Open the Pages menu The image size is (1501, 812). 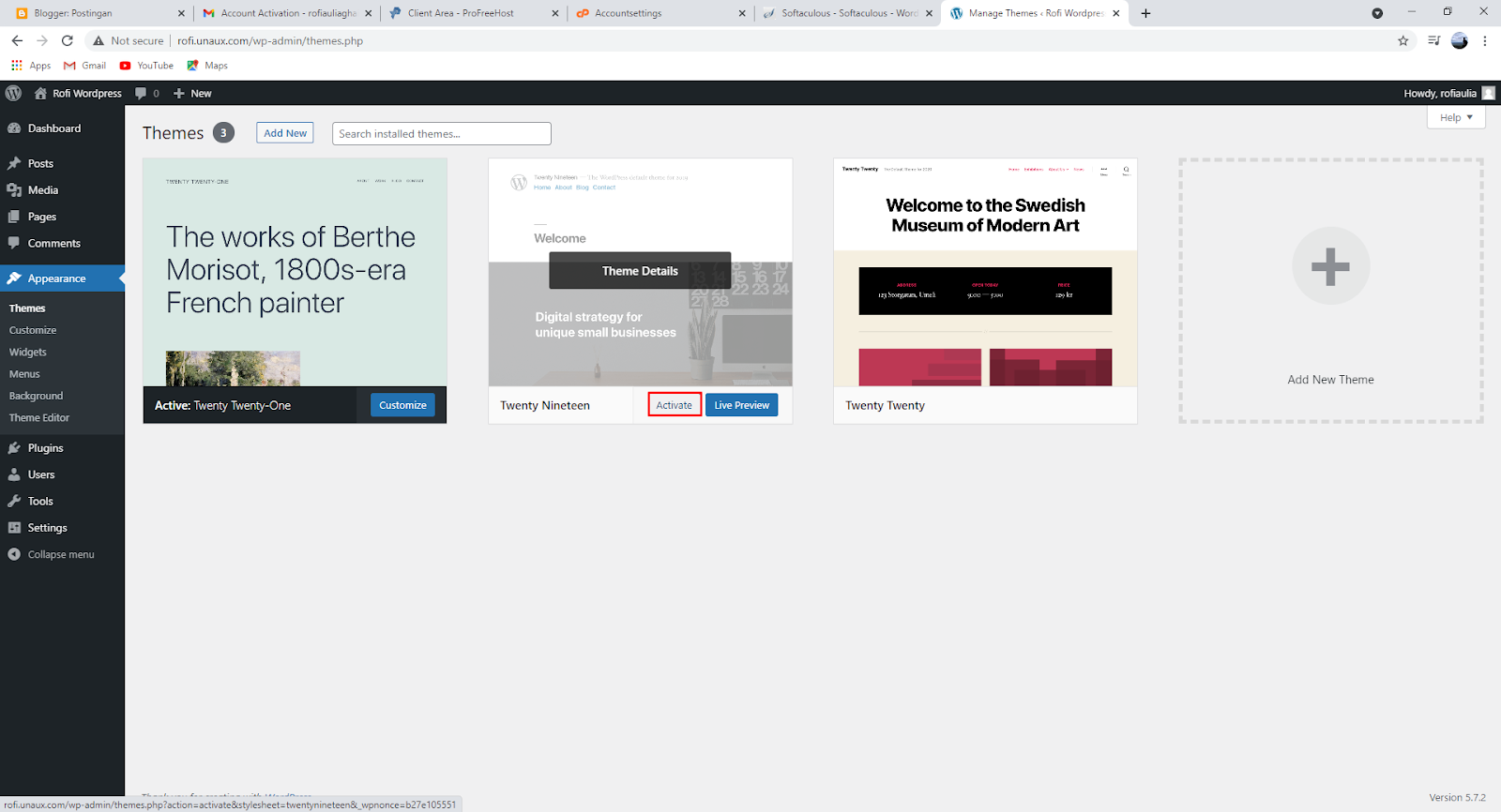[62, 217]
